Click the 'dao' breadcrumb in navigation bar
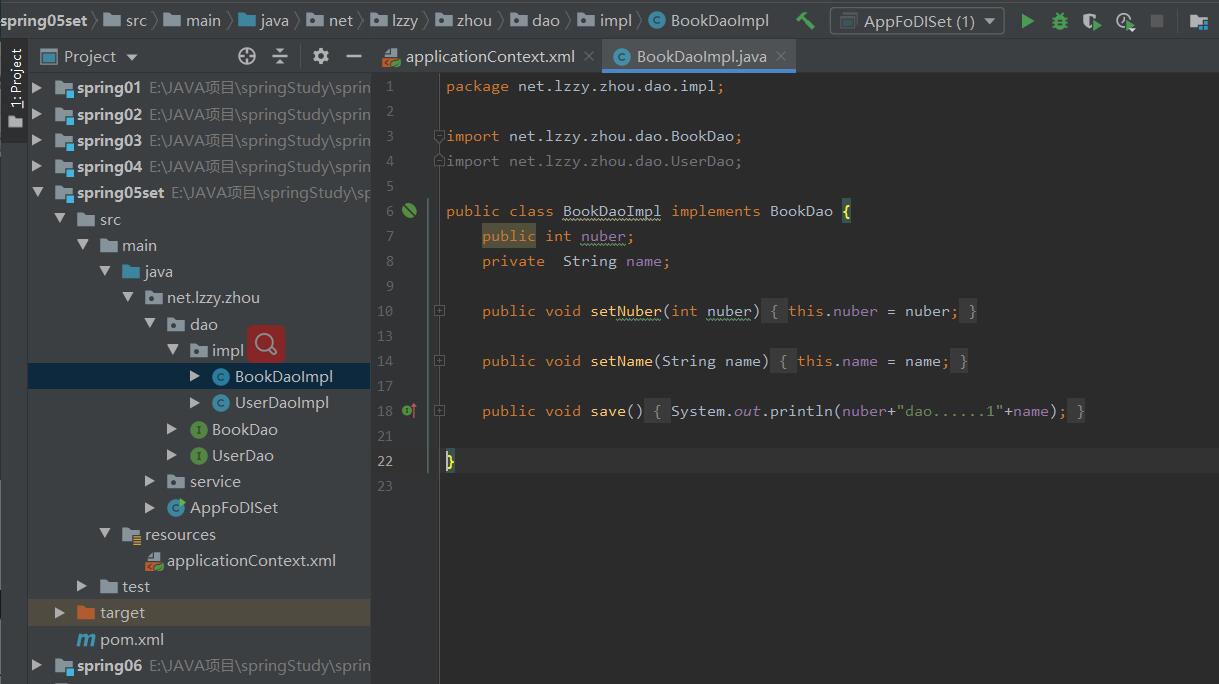 pos(546,20)
